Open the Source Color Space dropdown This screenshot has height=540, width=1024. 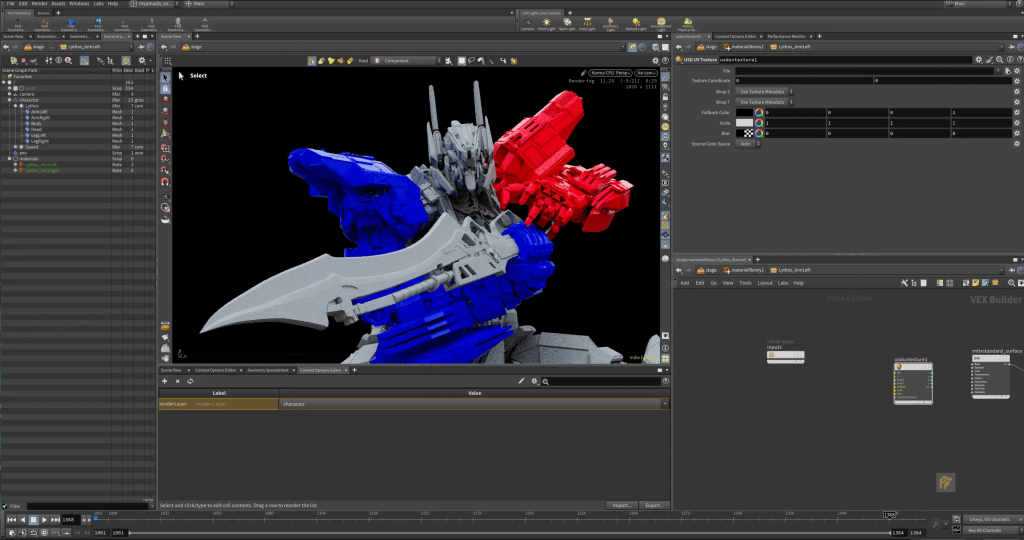pyautogui.click(x=748, y=143)
